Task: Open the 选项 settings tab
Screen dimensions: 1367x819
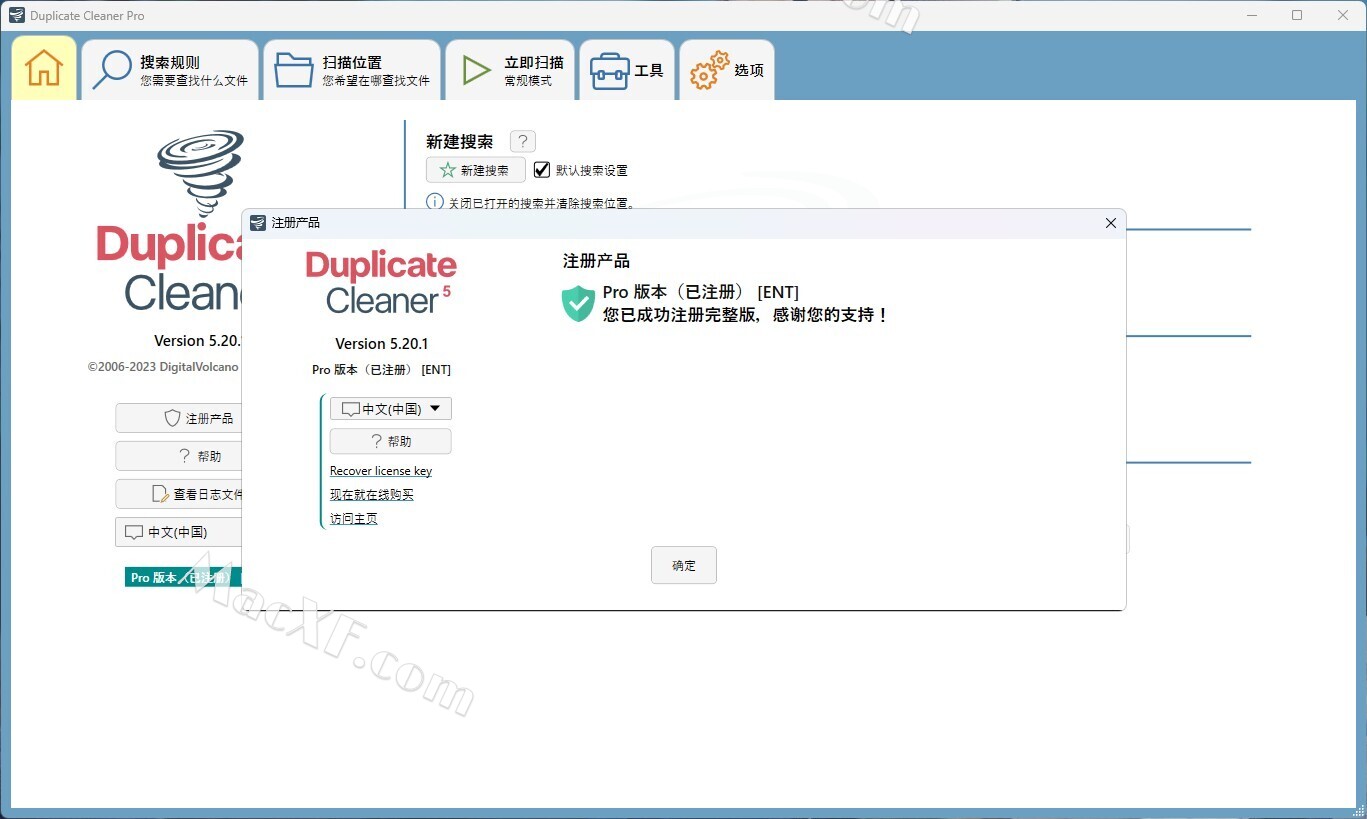Action: (727, 70)
